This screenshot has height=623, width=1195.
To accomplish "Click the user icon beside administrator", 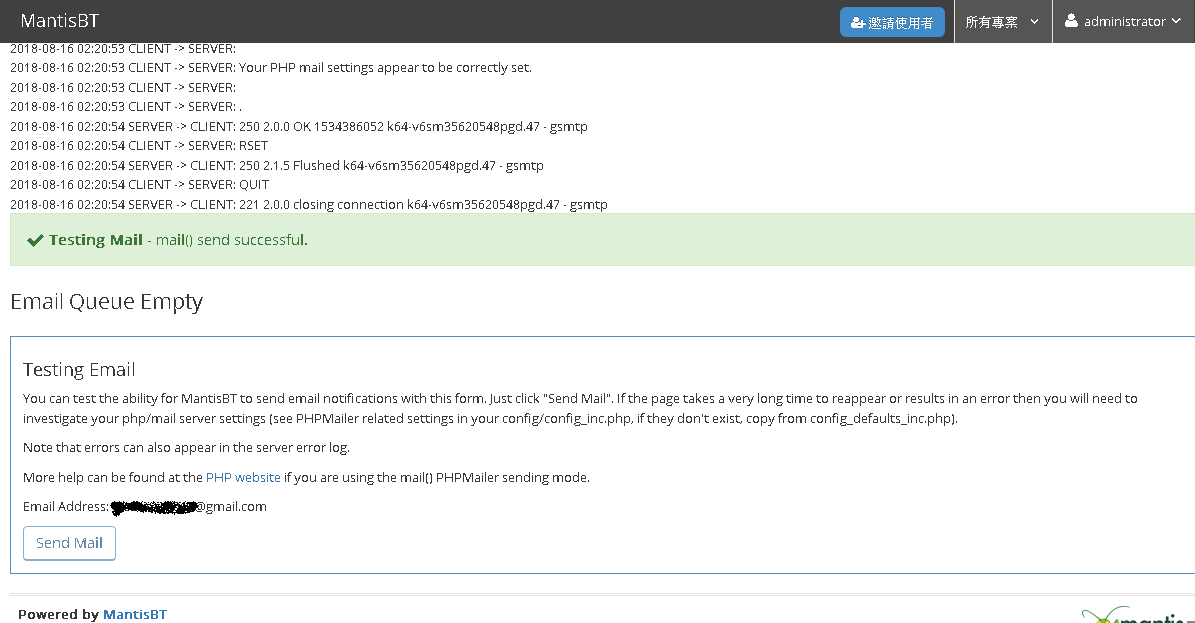I will (x=1071, y=21).
